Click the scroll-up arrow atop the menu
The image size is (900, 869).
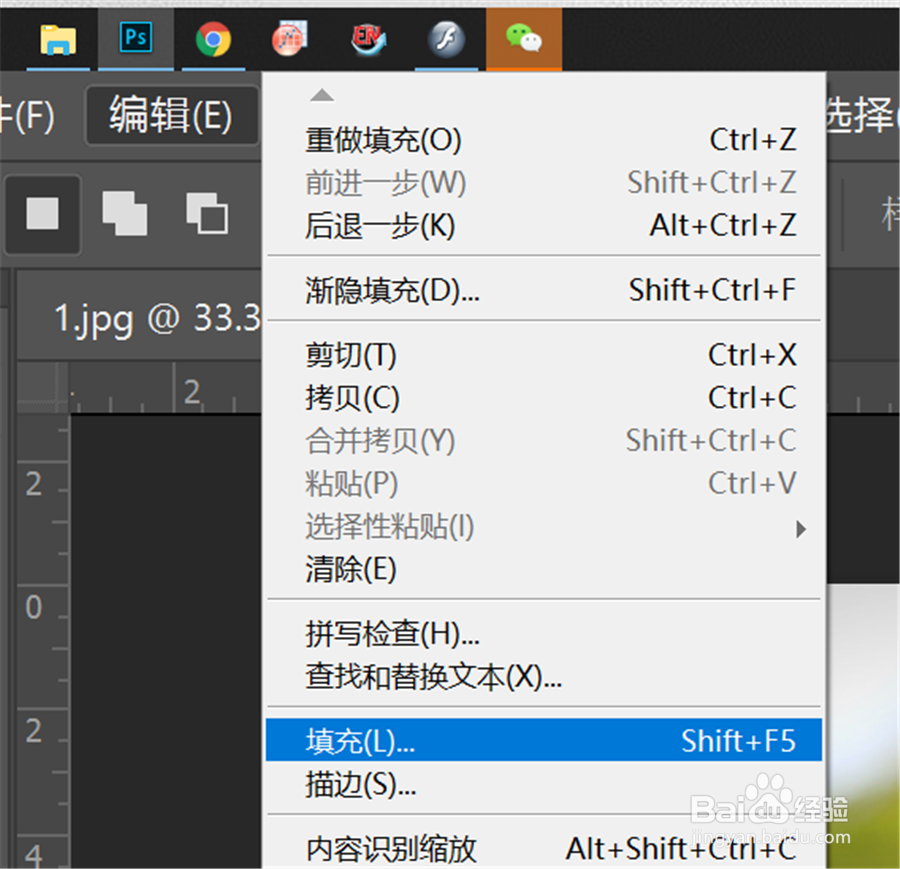[x=321, y=93]
